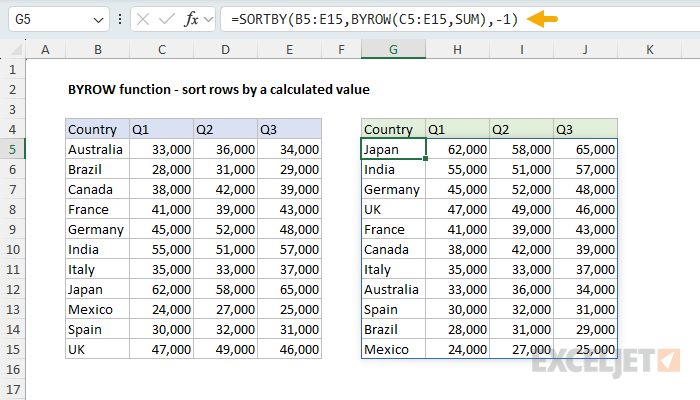
Task: Click value 62,000 in column H
Action: tap(458, 150)
